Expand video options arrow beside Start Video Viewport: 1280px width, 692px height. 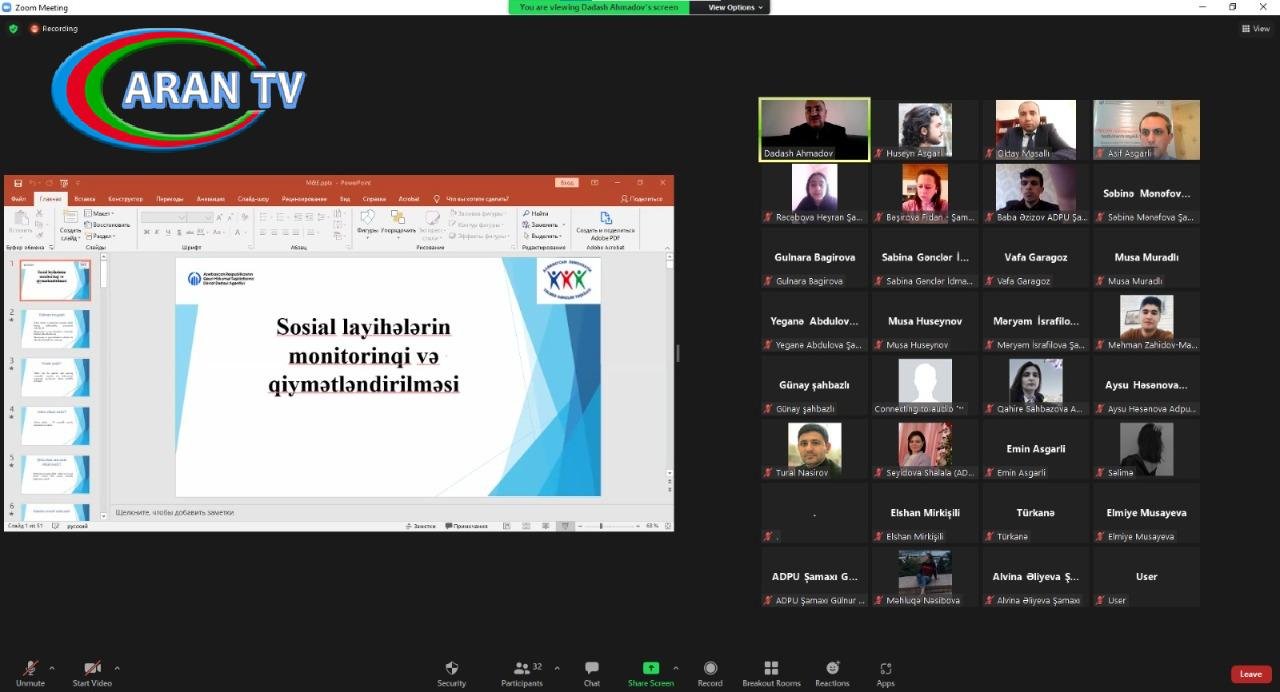pos(117,668)
